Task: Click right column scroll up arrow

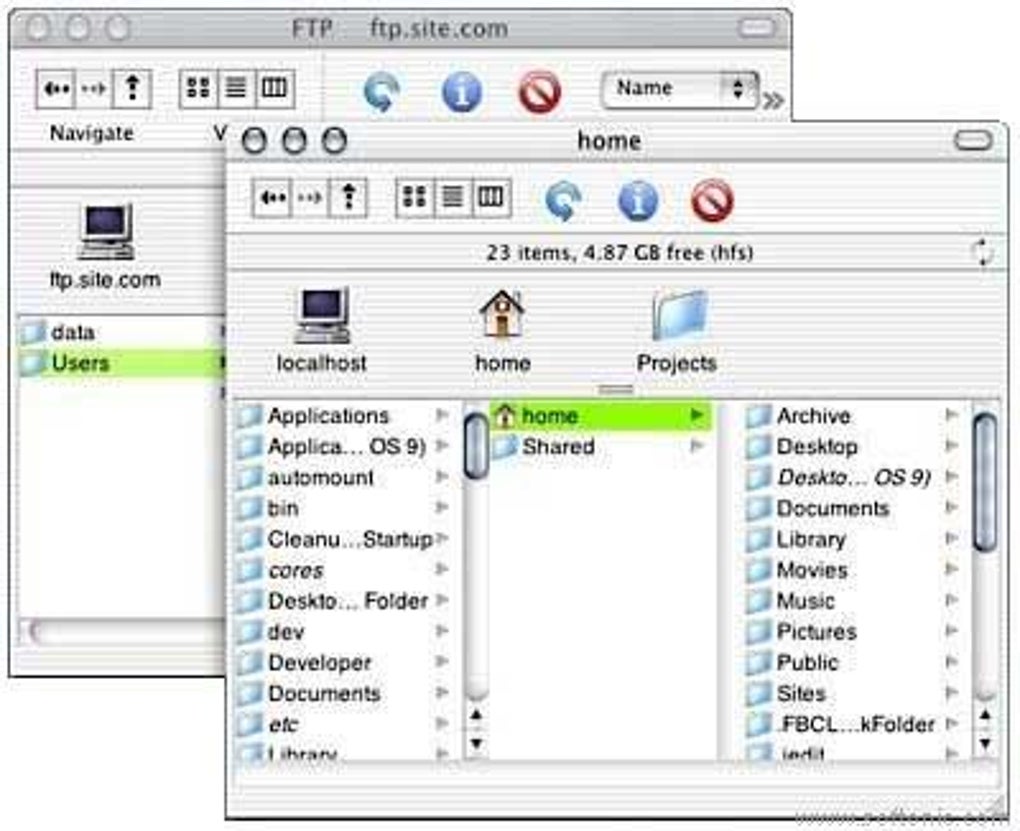Action: (x=985, y=716)
